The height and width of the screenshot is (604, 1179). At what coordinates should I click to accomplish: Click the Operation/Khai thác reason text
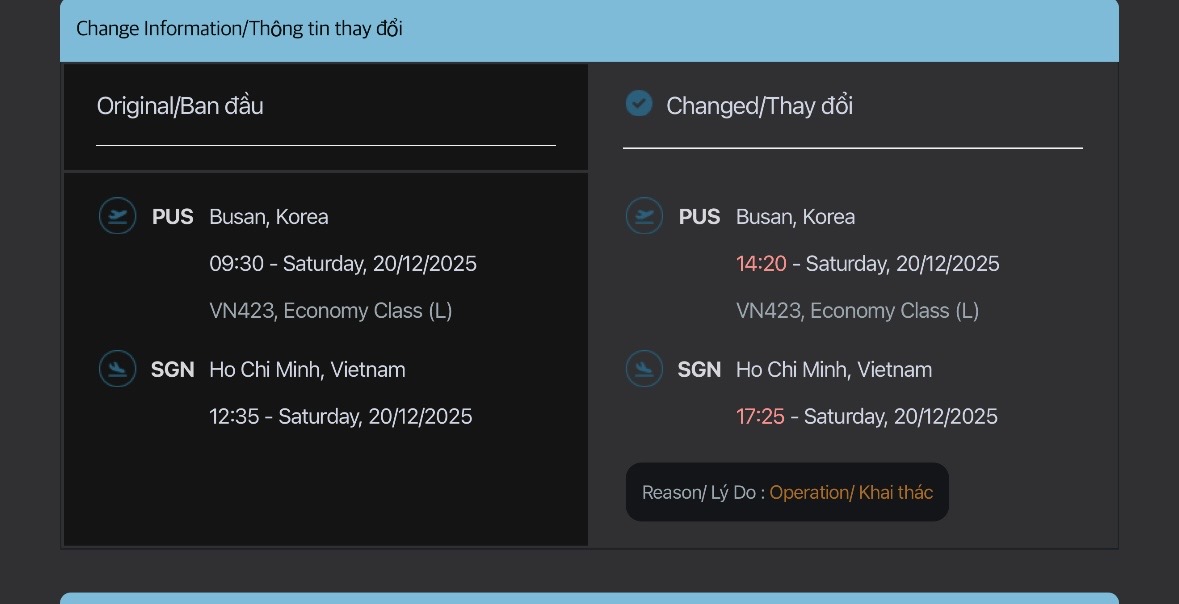(851, 492)
